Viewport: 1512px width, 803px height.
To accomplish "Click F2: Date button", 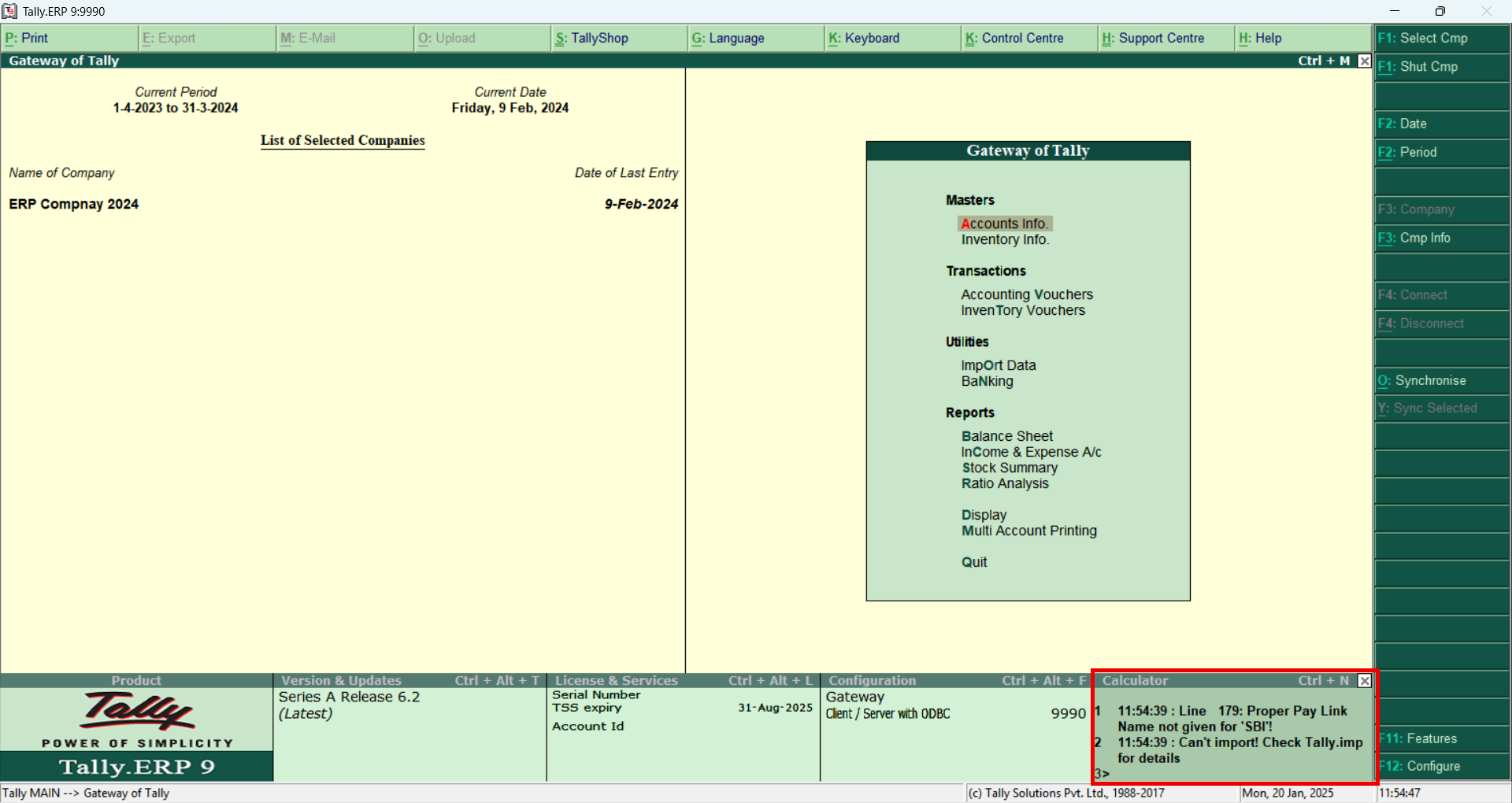I will click(1442, 124).
